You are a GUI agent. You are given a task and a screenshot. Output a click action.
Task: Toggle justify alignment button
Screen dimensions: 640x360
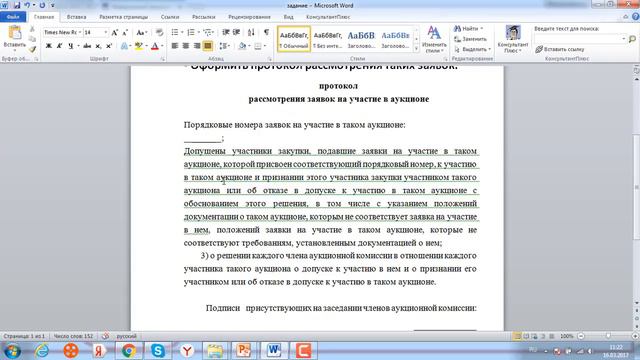point(208,46)
